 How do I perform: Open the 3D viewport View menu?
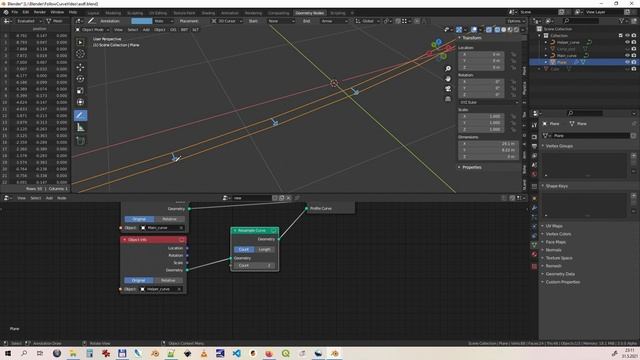(x=118, y=30)
